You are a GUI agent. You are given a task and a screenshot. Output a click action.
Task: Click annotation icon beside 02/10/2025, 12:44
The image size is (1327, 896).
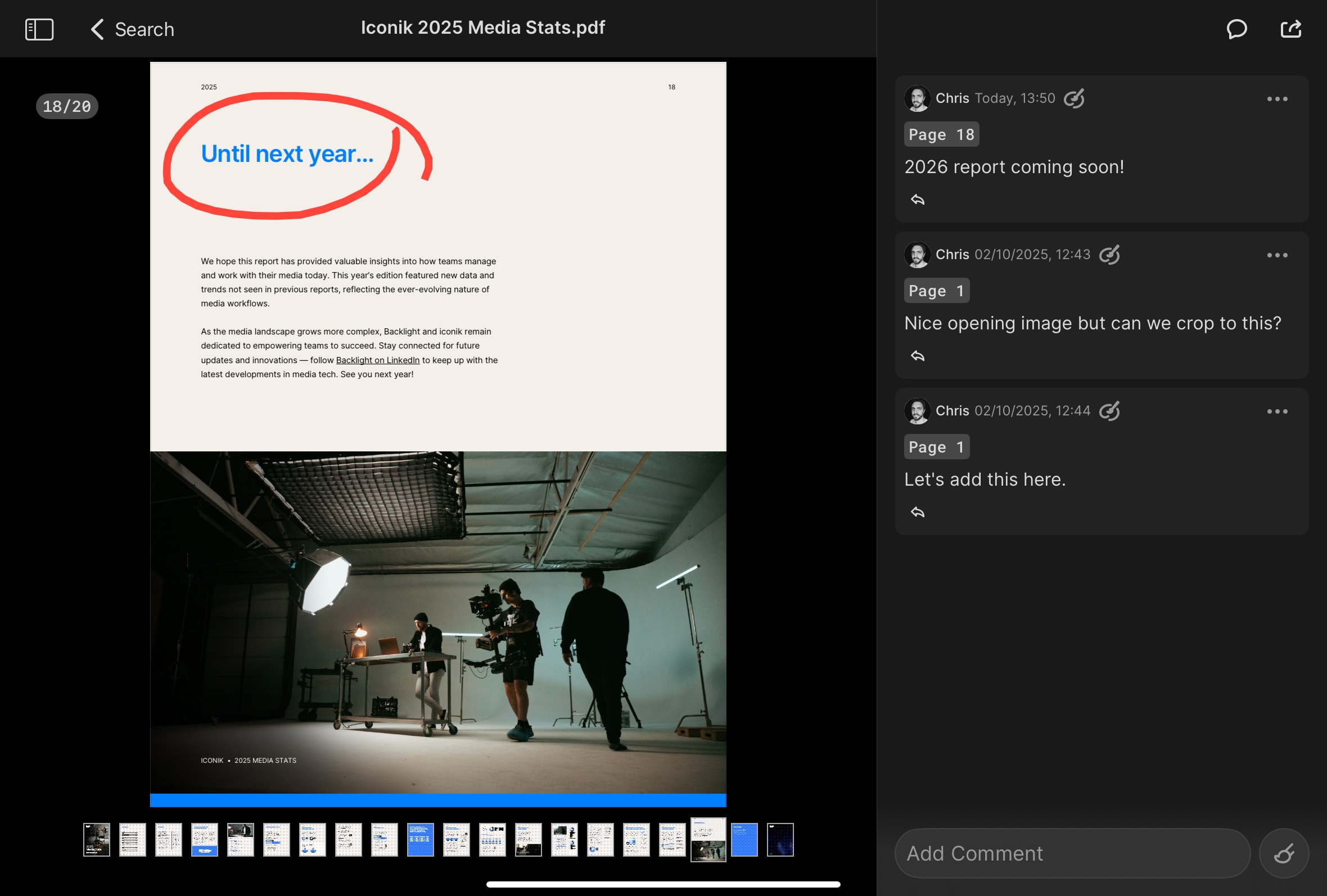click(x=1109, y=411)
